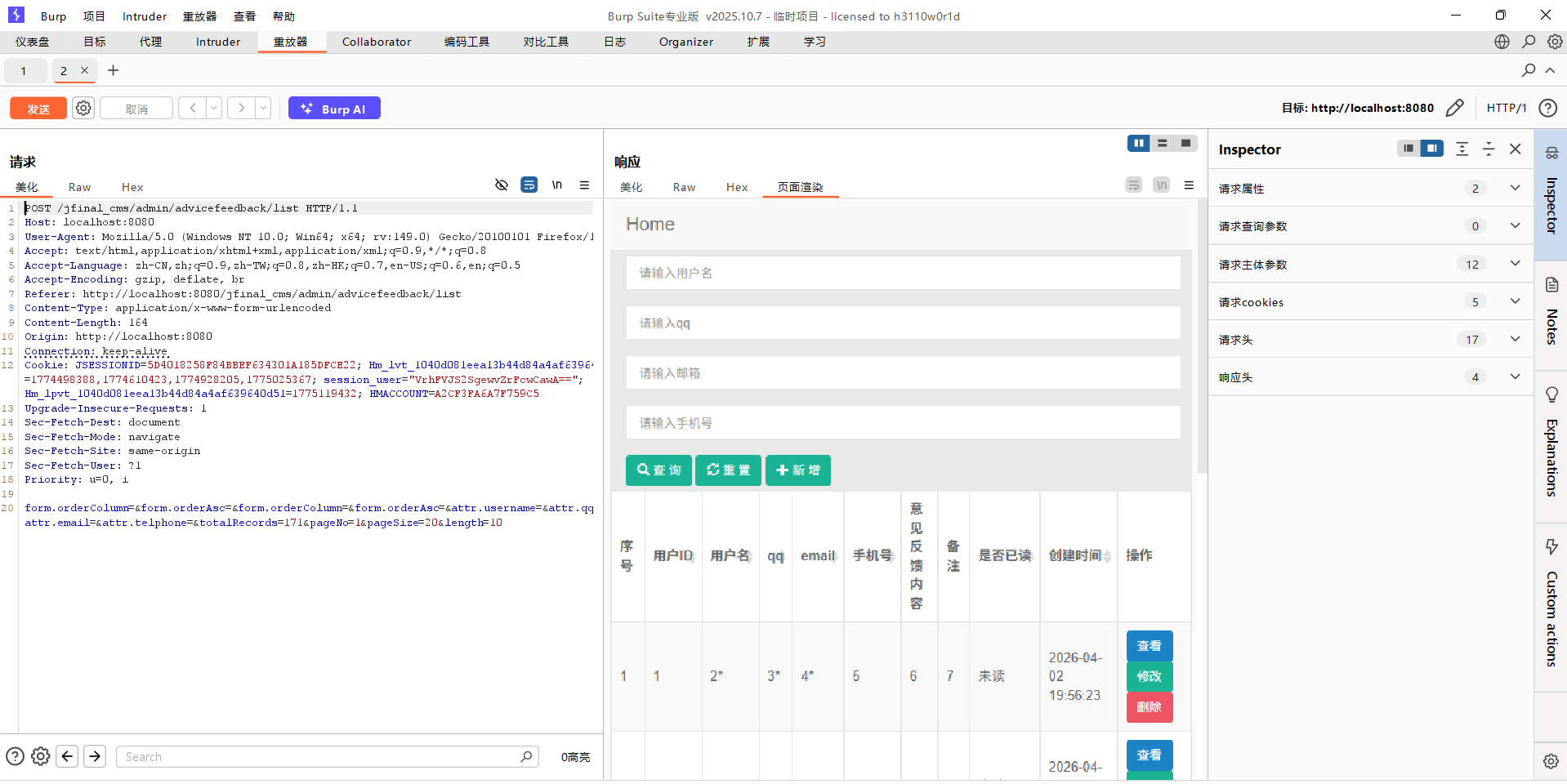The image size is (1567, 784).
Task: Open response panel hamburger menu
Action: [x=1189, y=185]
